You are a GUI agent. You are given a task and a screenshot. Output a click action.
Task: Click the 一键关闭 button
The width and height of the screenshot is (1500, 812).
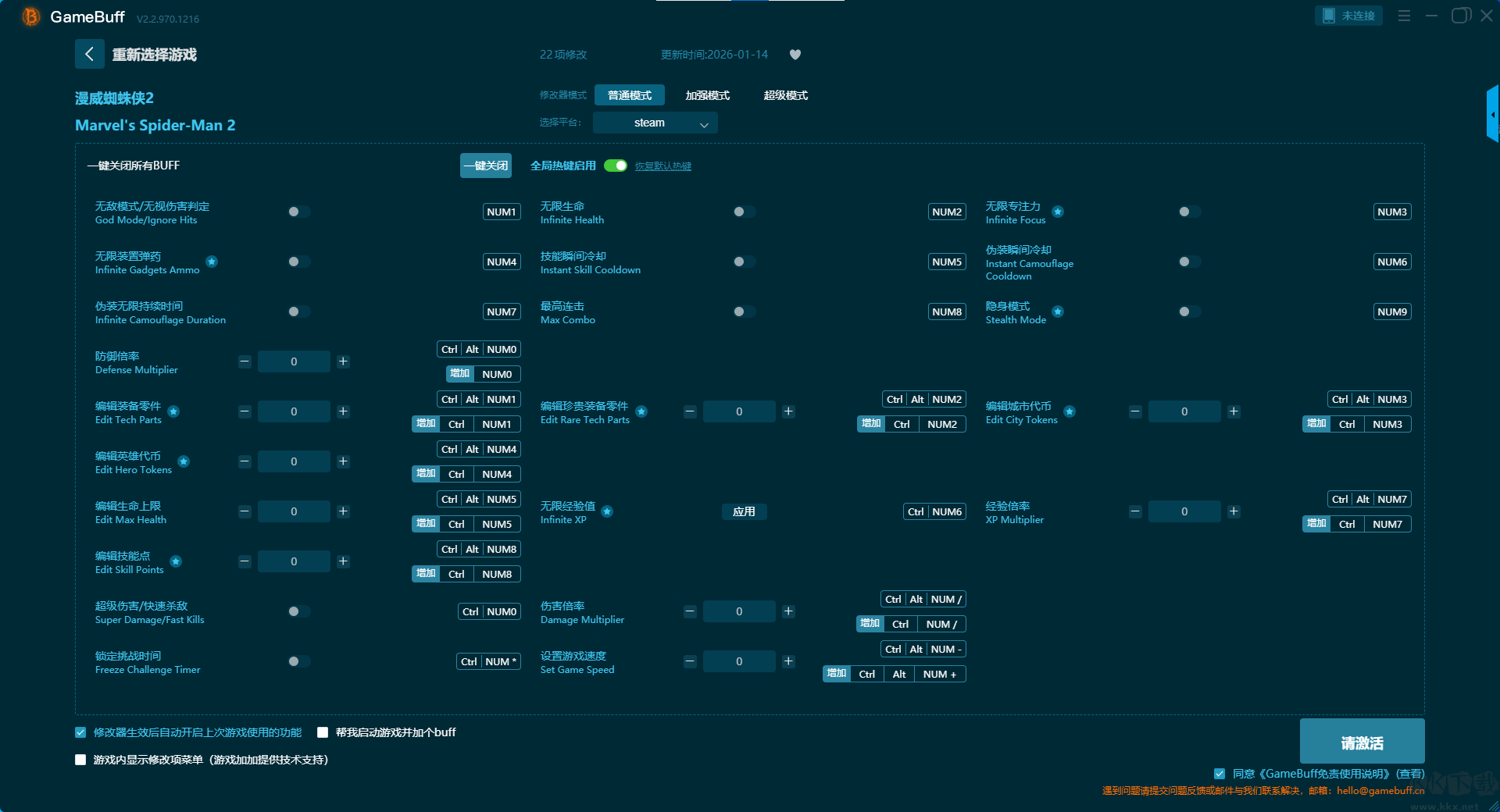pos(486,166)
